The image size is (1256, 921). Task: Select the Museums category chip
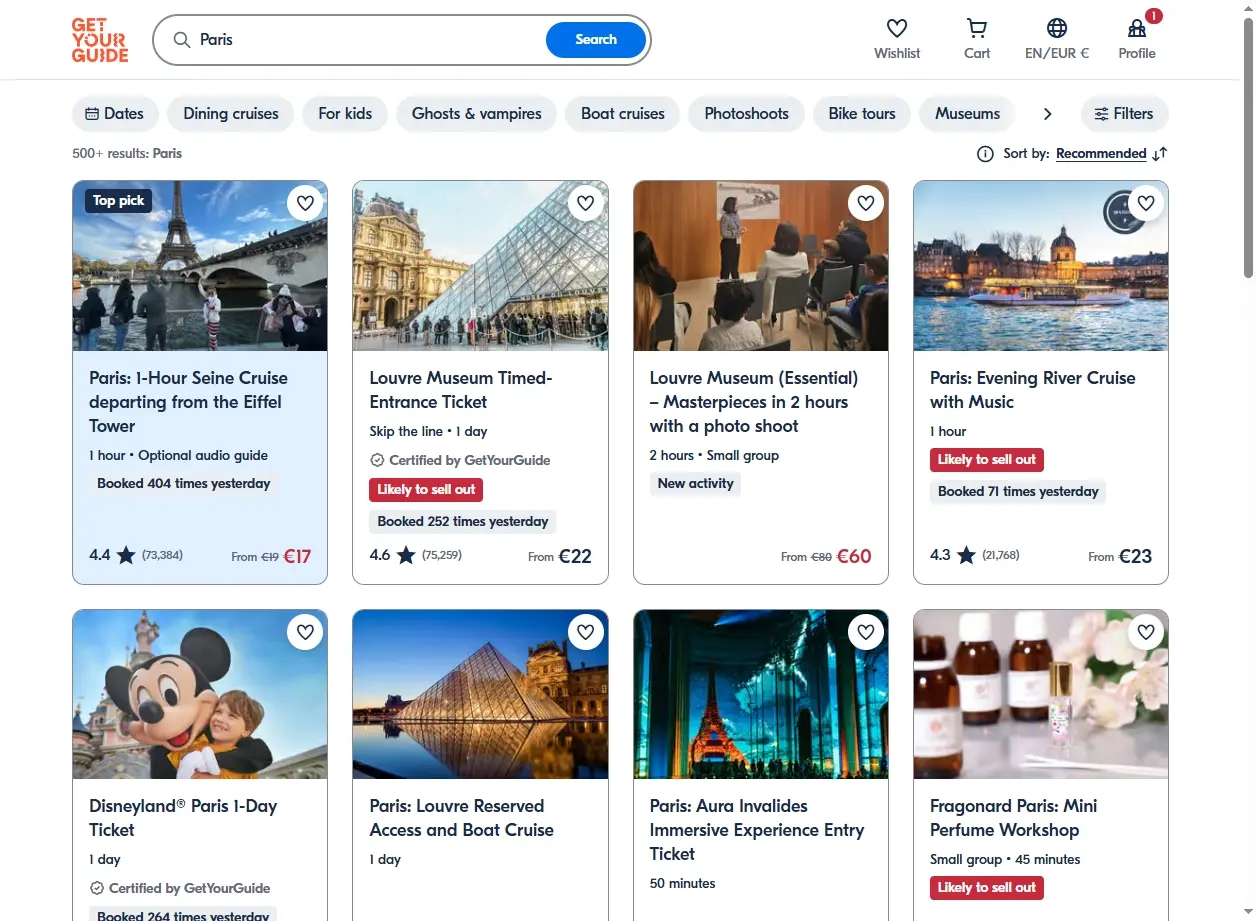click(967, 114)
